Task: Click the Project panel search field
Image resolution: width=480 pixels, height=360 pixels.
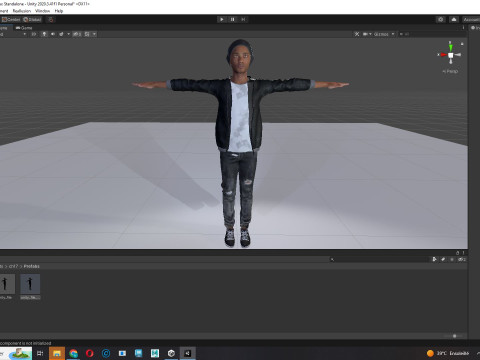Action: [378, 259]
